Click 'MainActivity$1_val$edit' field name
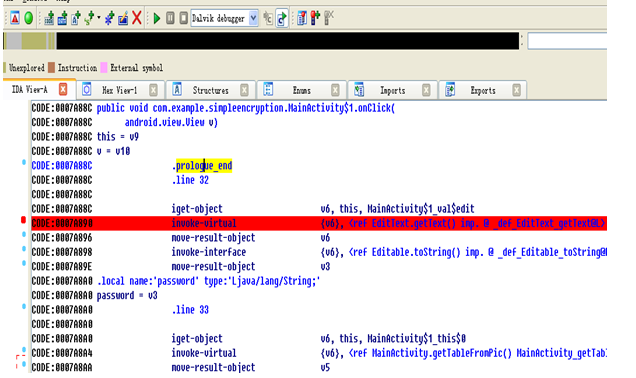 tap(421, 209)
